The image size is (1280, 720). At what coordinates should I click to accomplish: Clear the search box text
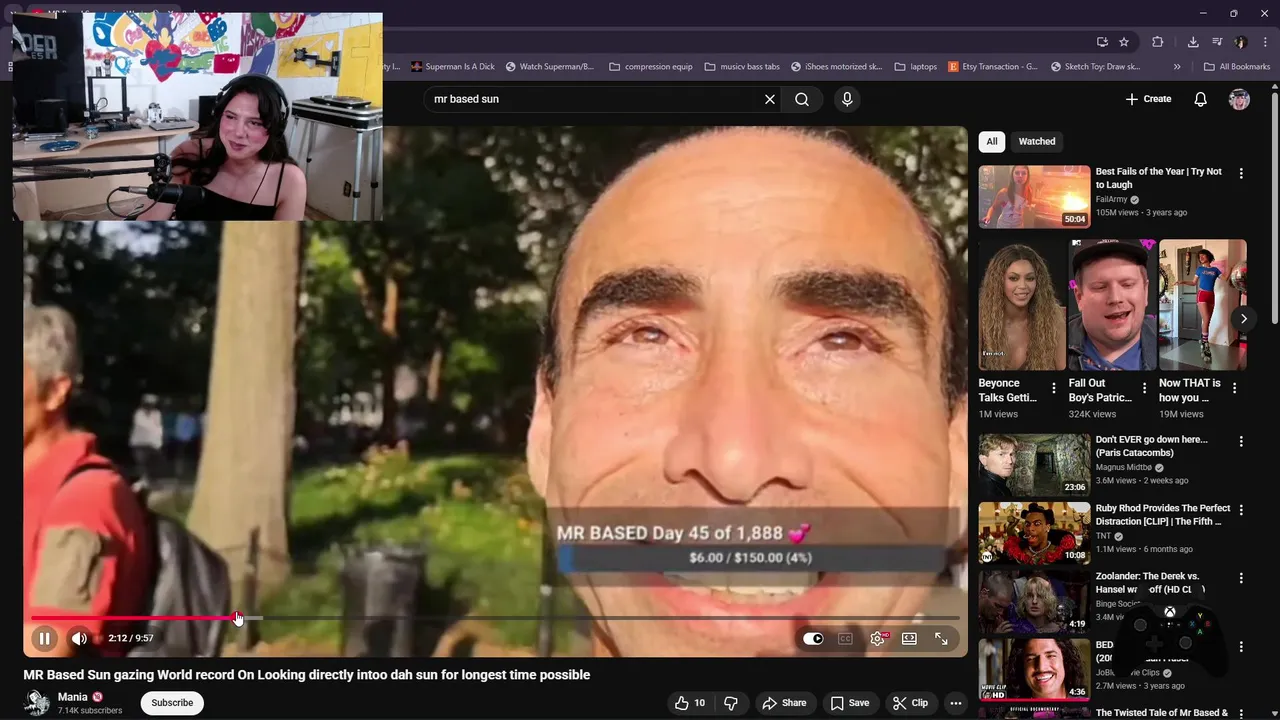770,99
